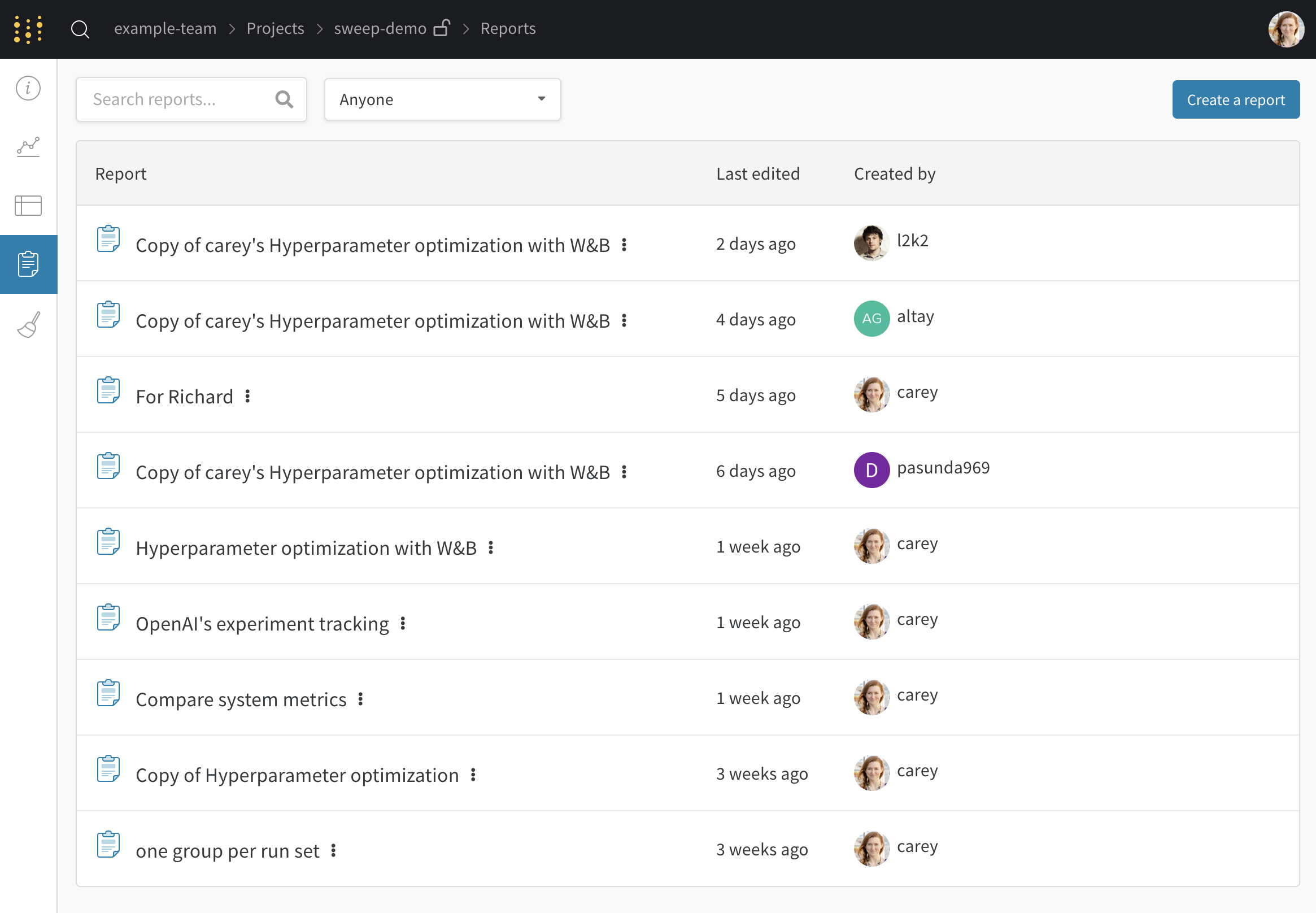Open the Sweeps broom sidebar icon
Image resolution: width=1316 pixels, height=913 pixels.
[x=28, y=324]
